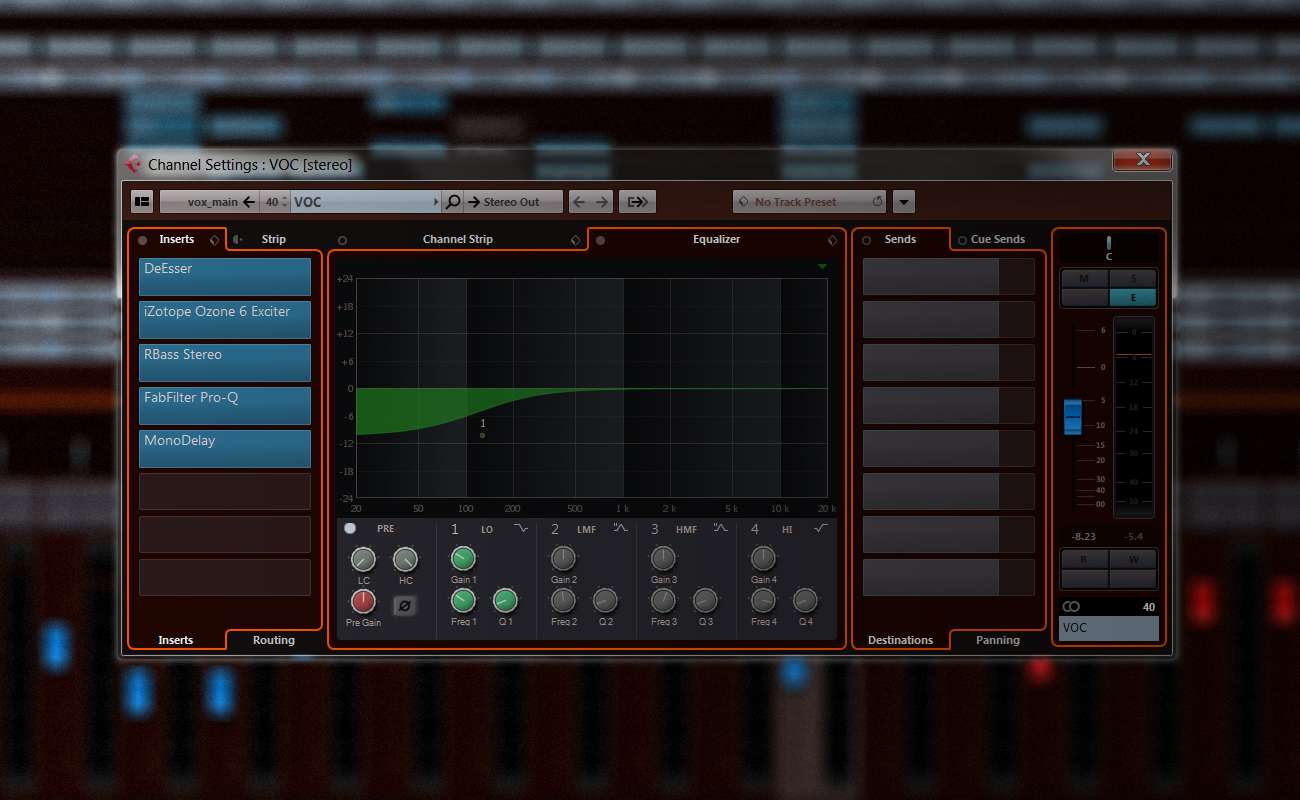The height and width of the screenshot is (800, 1300).
Task: Click the Gain 1 knob
Action: 463,559
